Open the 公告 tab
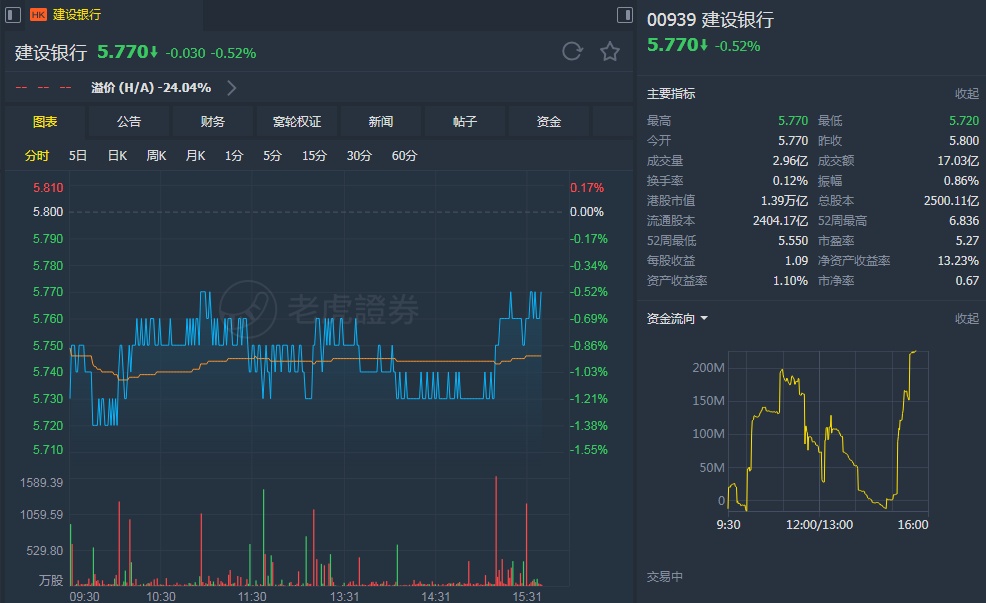 tap(129, 121)
